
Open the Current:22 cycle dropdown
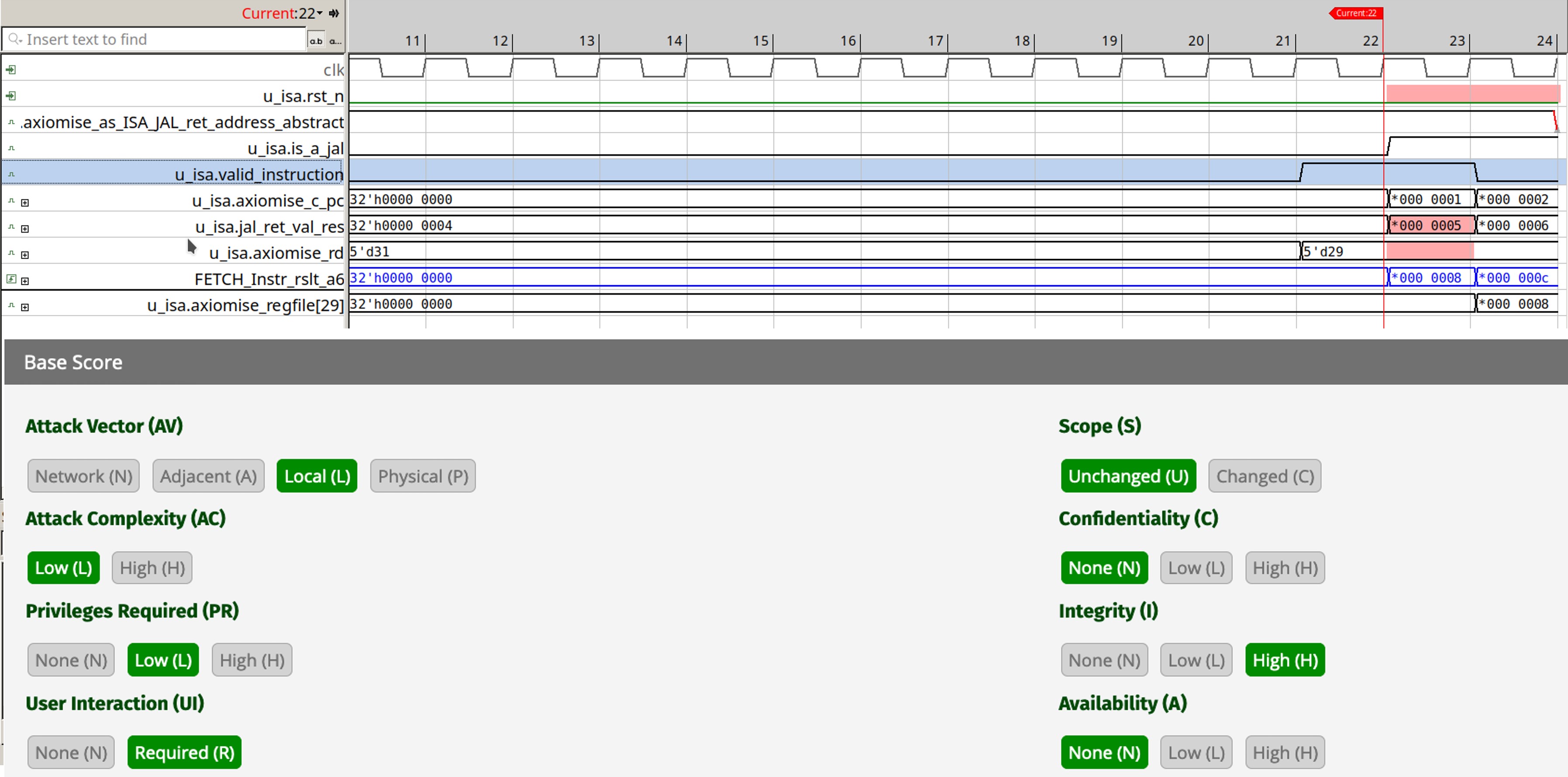[x=320, y=14]
